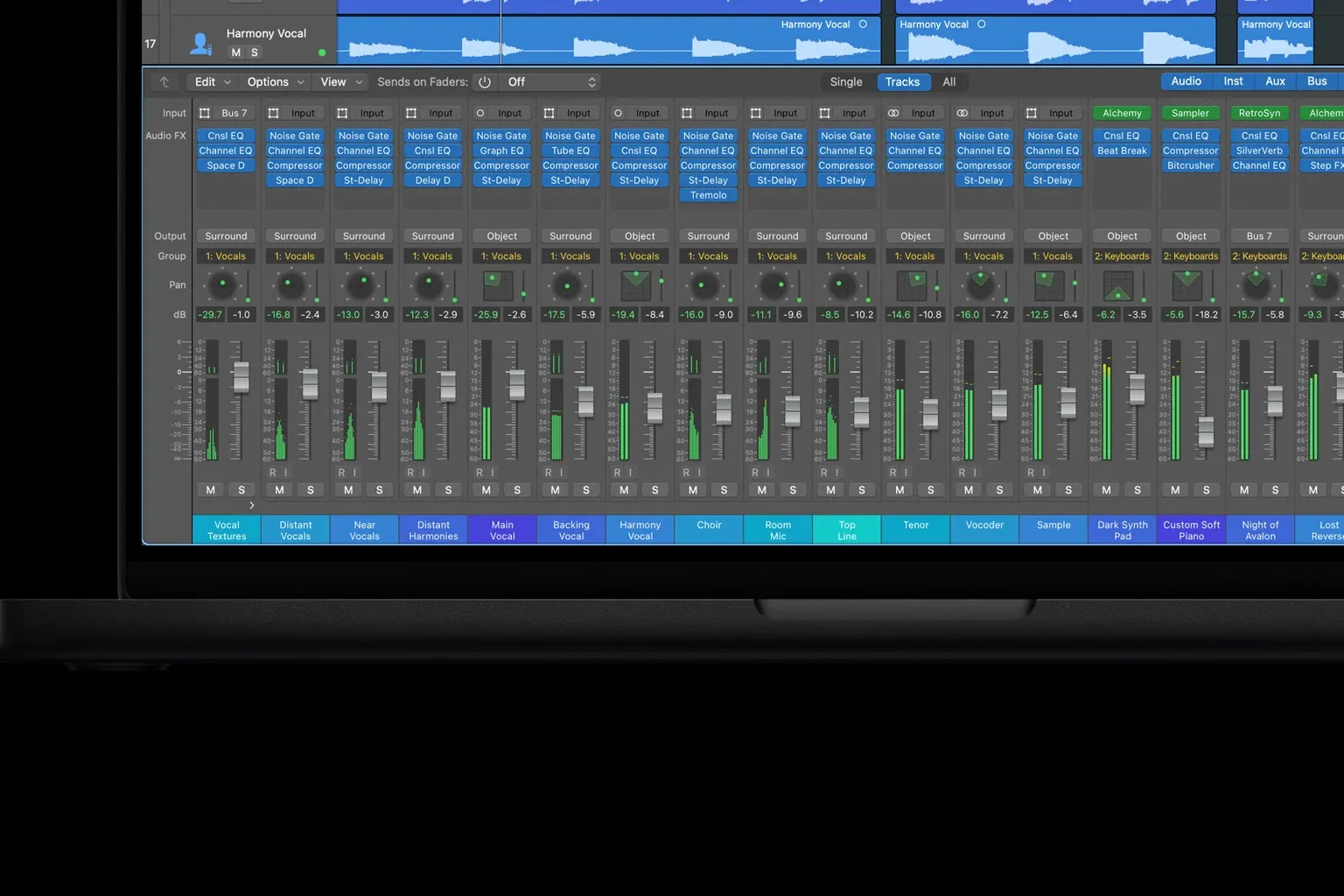This screenshot has width=1344, height=896.
Task: Toggle the Aux channel filter button
Action: [1276, 81]
